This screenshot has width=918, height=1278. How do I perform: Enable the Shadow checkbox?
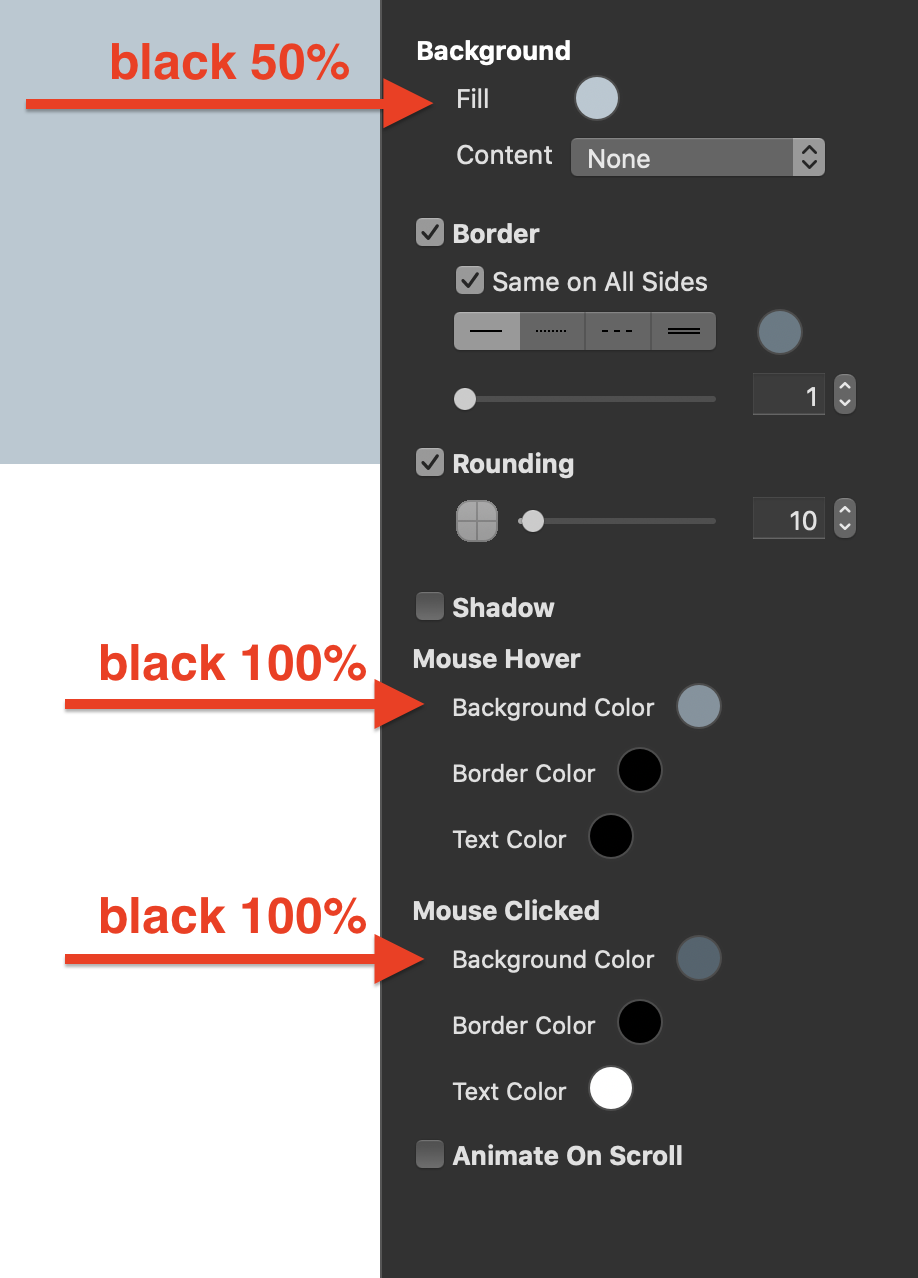tap(430, 606)
